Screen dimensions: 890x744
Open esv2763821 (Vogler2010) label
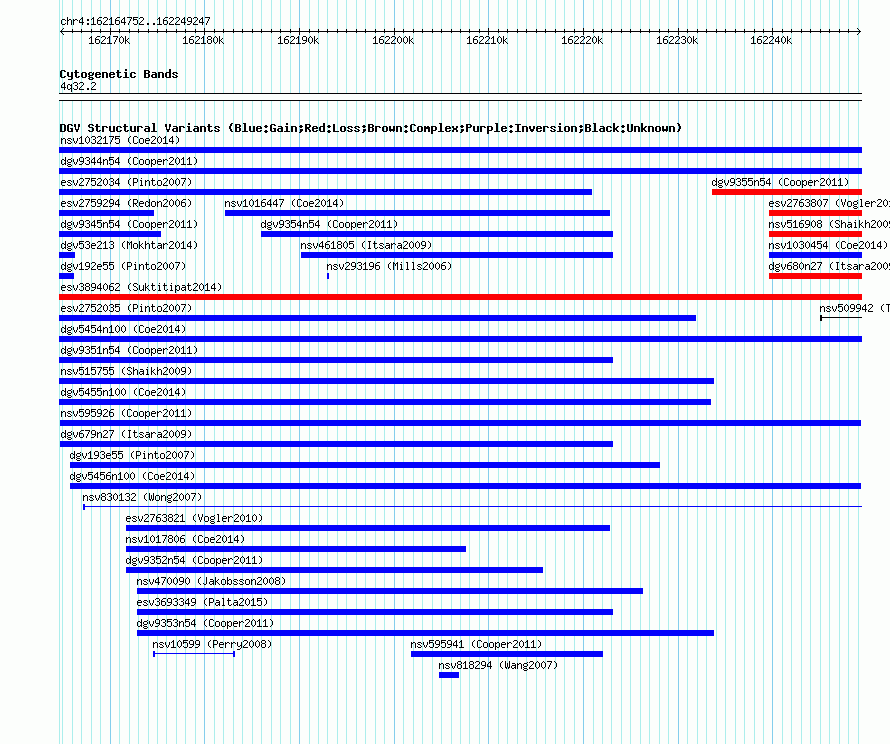[x=194, y=518]
